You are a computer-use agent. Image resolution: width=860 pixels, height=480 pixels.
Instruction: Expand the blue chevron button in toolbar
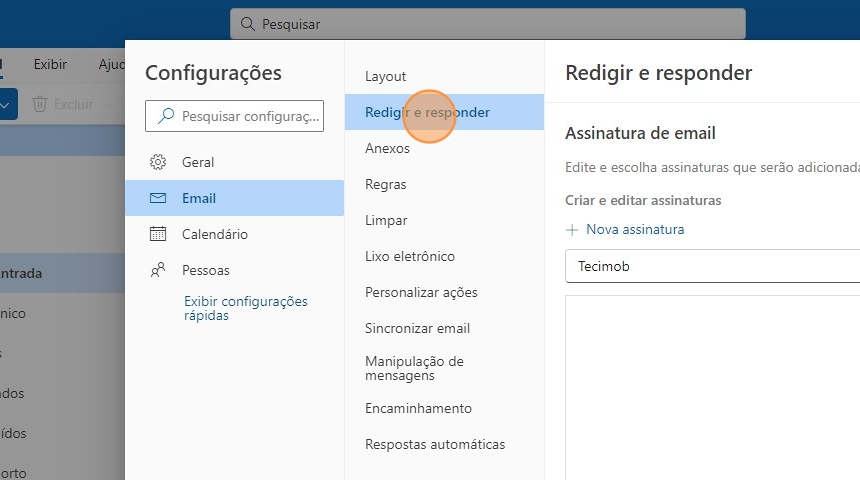click(6, 104)
